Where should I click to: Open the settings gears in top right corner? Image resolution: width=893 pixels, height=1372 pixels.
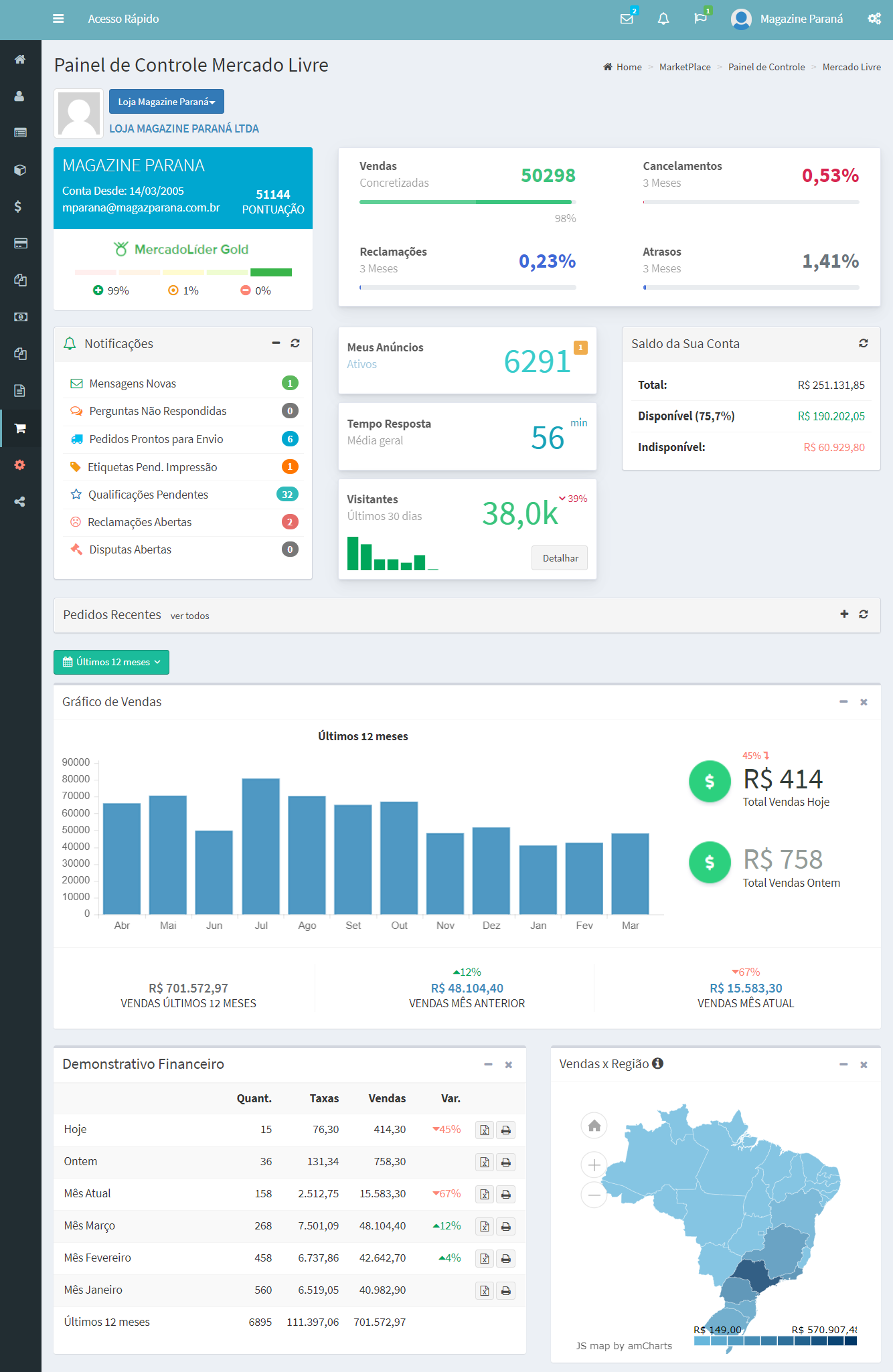[874, 19]
